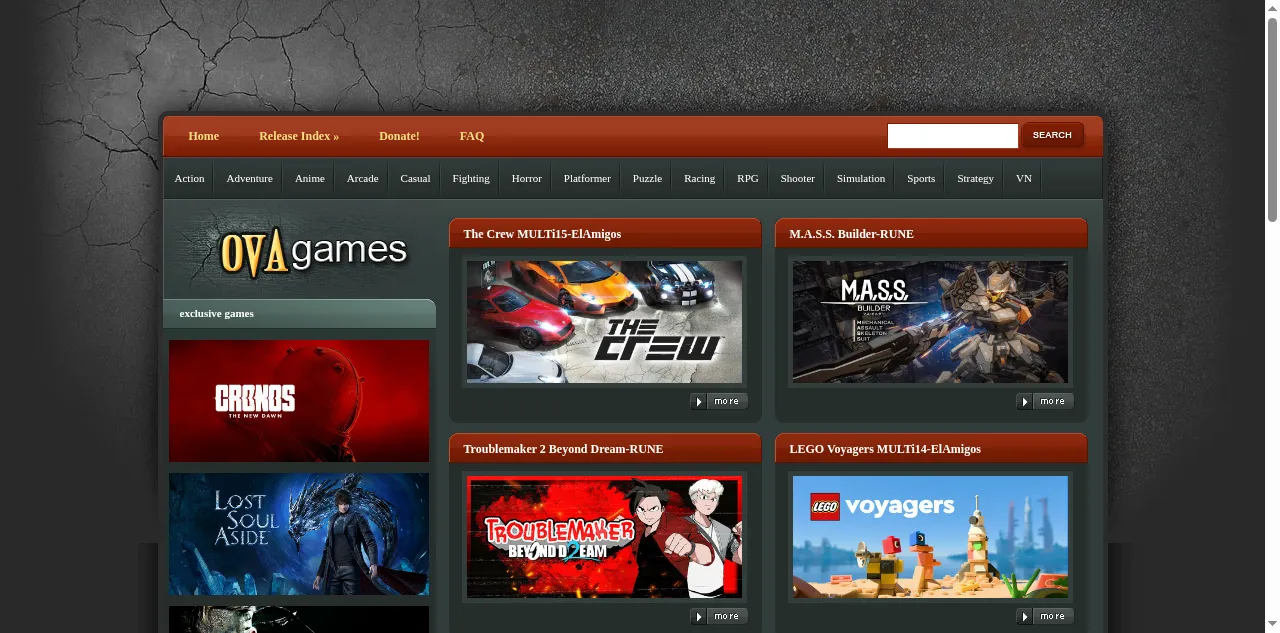Browse the RPG genre
The image size is (1280, 633).
point(748,178)
